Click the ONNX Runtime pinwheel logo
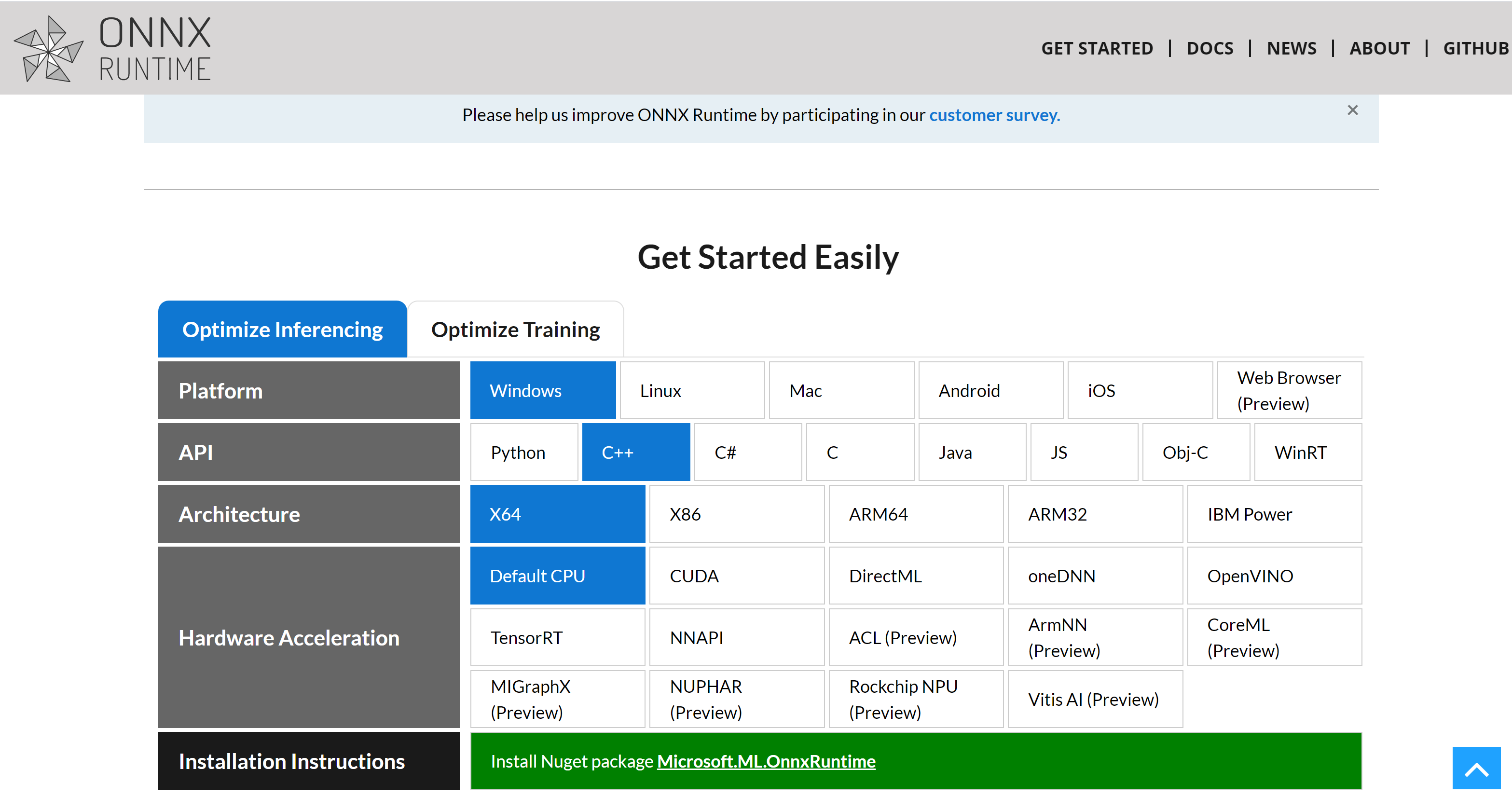 [x=48, y=49]
